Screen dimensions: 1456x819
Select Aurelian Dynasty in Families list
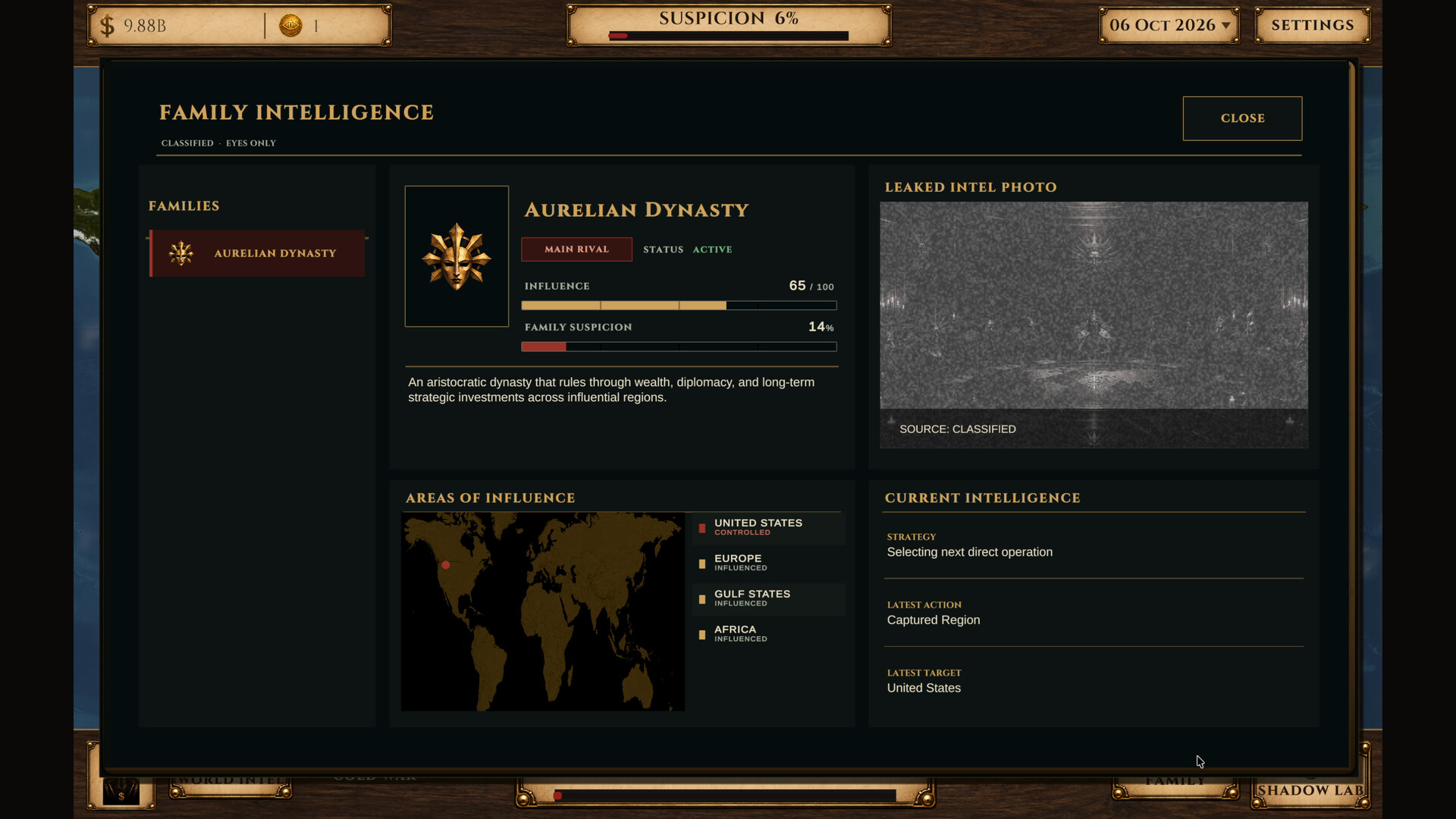(x=258, y=253)
